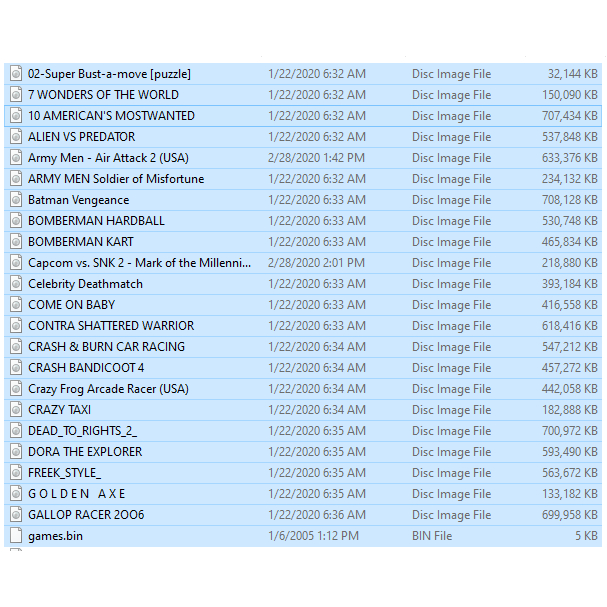Select 10 AMERICAN'S MOSTWANTED file name
This screenshot has width=607, height=607.
(x=111, y=116)
